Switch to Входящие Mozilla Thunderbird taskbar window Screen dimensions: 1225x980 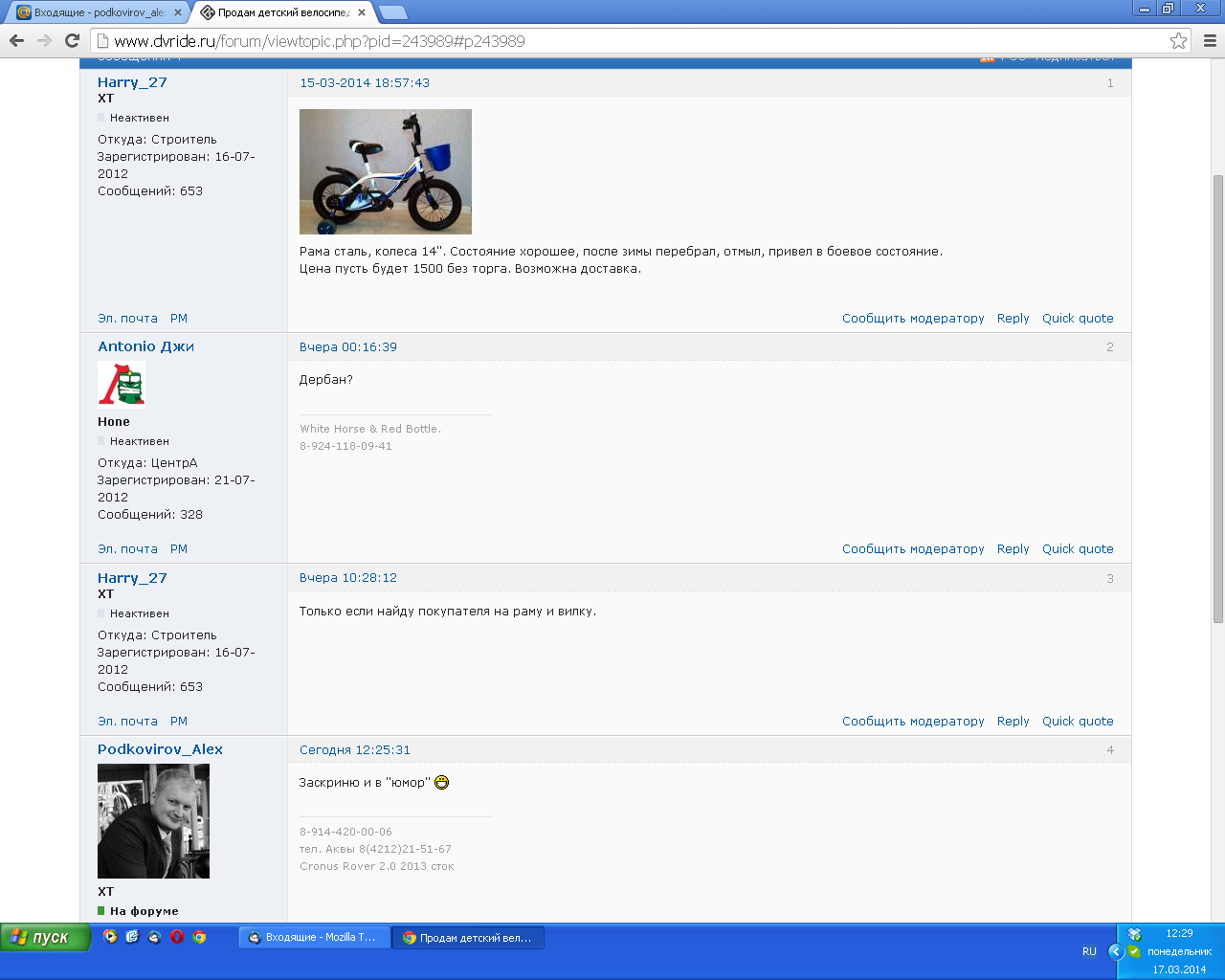(314, 938)
